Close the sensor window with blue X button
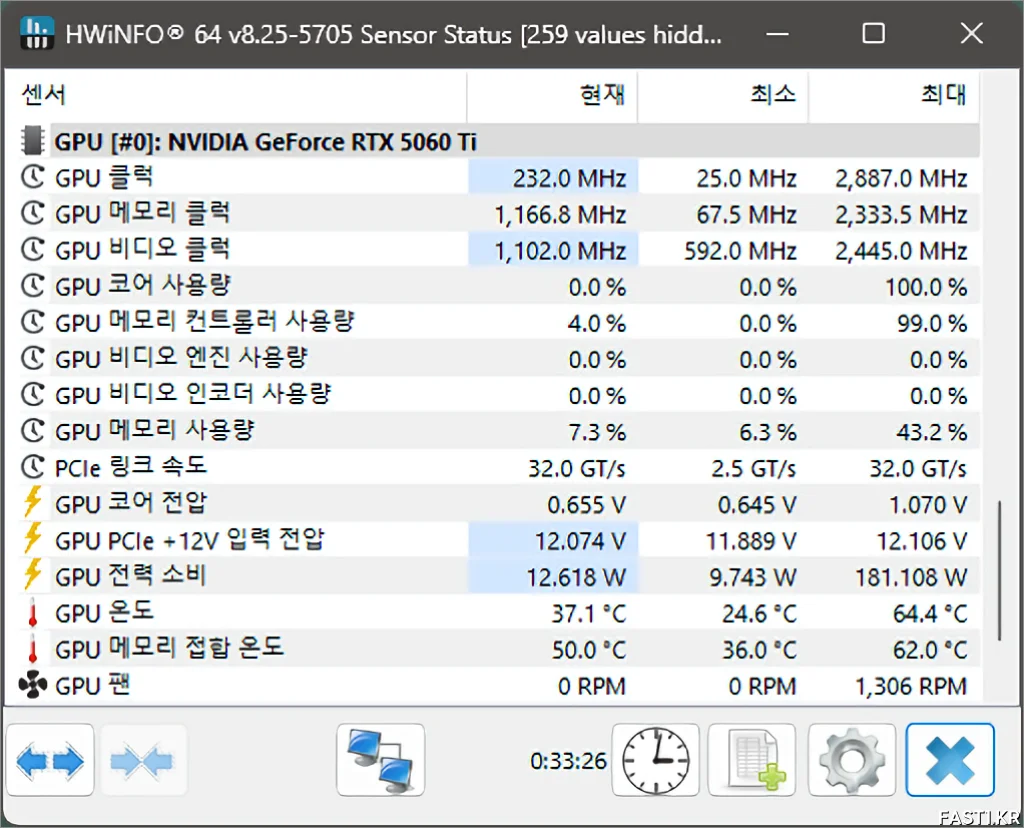The image size is (1024, 828). [950, 760]
